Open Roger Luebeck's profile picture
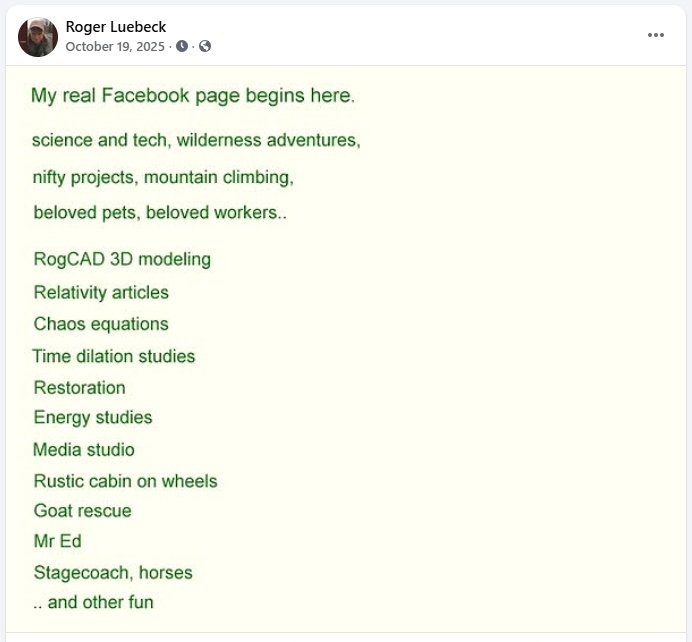Image resolution: width=692 pixels, height=642 pixels. (38, 37)
